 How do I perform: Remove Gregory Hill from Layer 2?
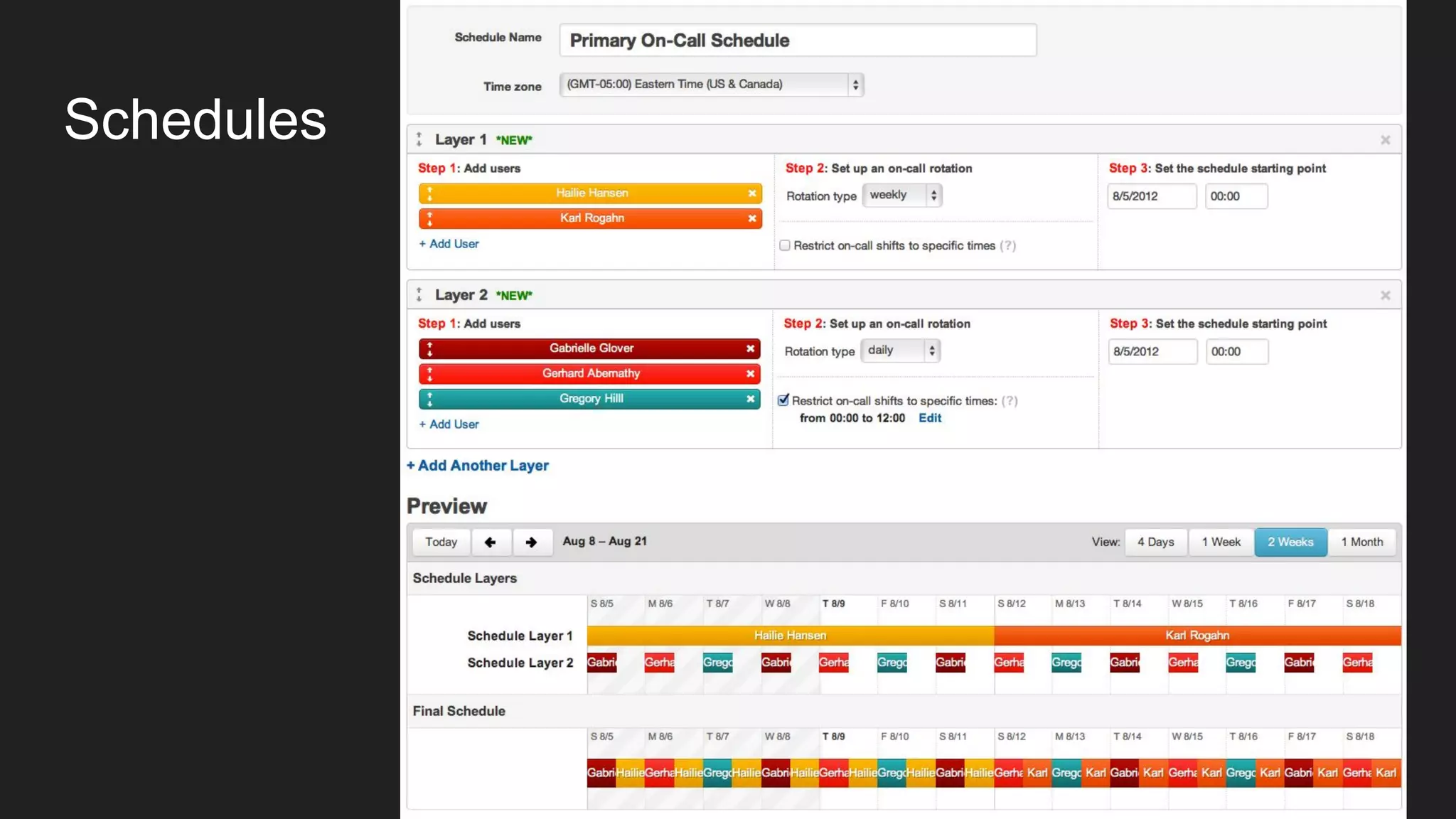pyautogui.click(x=750, y=399)
